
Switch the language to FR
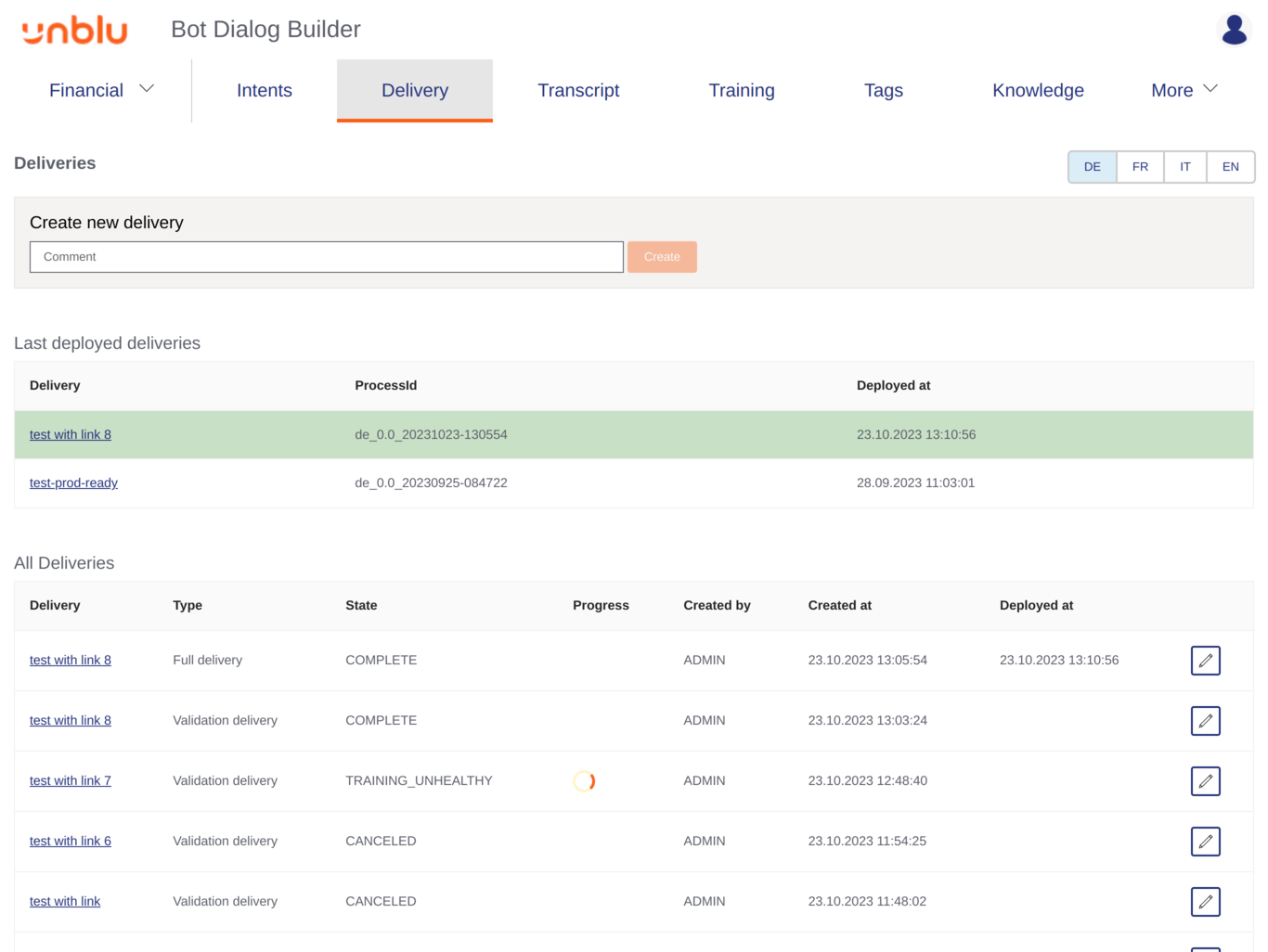click(1139, 166)
